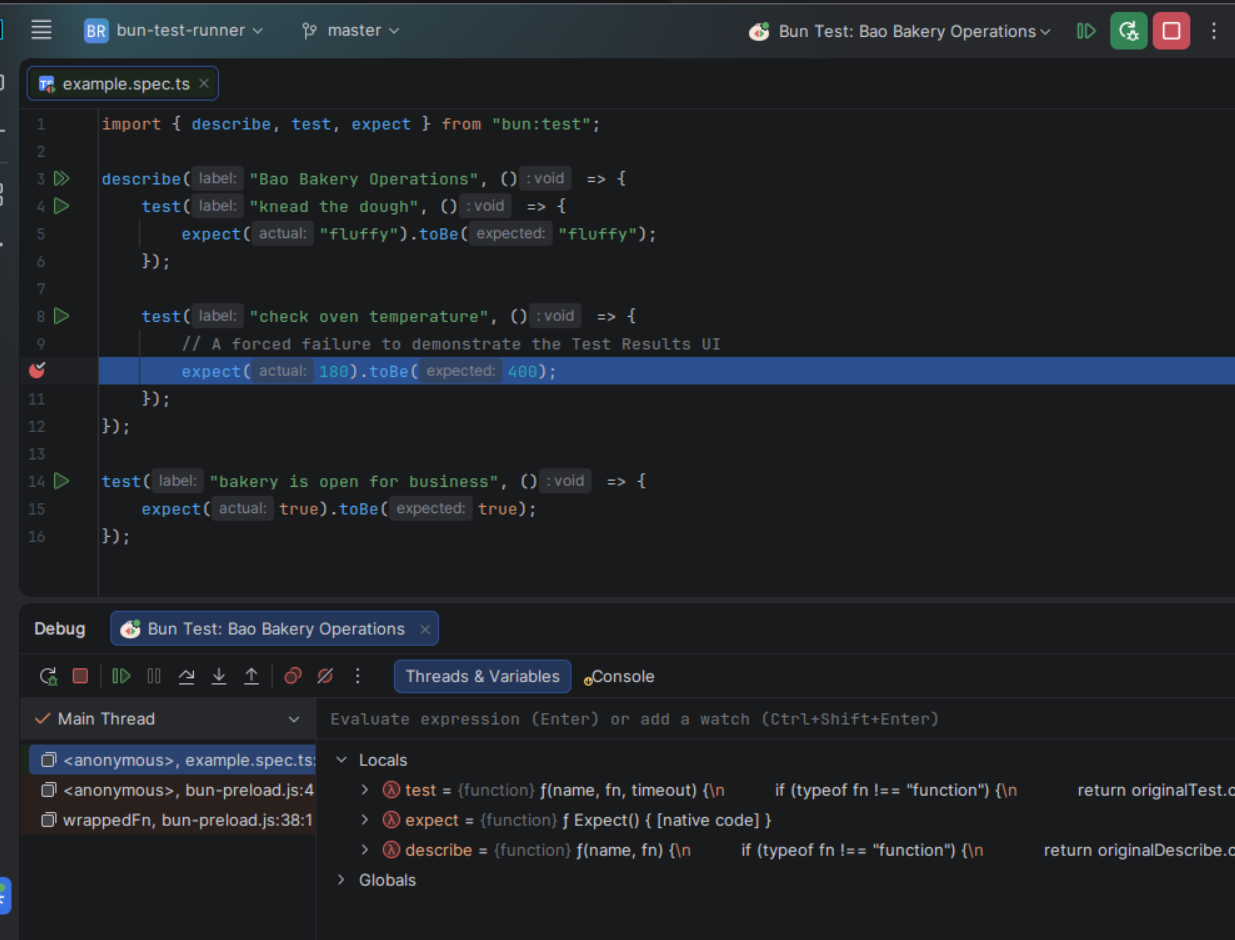Image resolution: width=1235 pixels, height=940 pixels.
Task: Switch to the Console tab
Action: pos(620,677)
